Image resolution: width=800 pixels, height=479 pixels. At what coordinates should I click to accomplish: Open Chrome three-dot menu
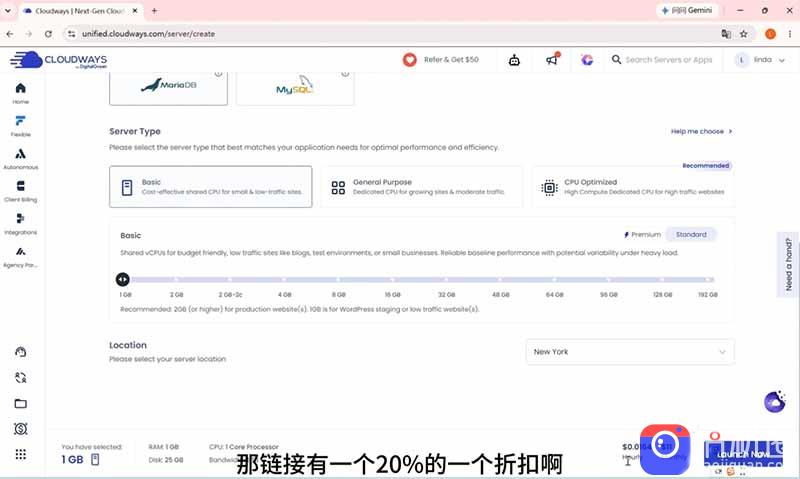click(x=789, y=34)
